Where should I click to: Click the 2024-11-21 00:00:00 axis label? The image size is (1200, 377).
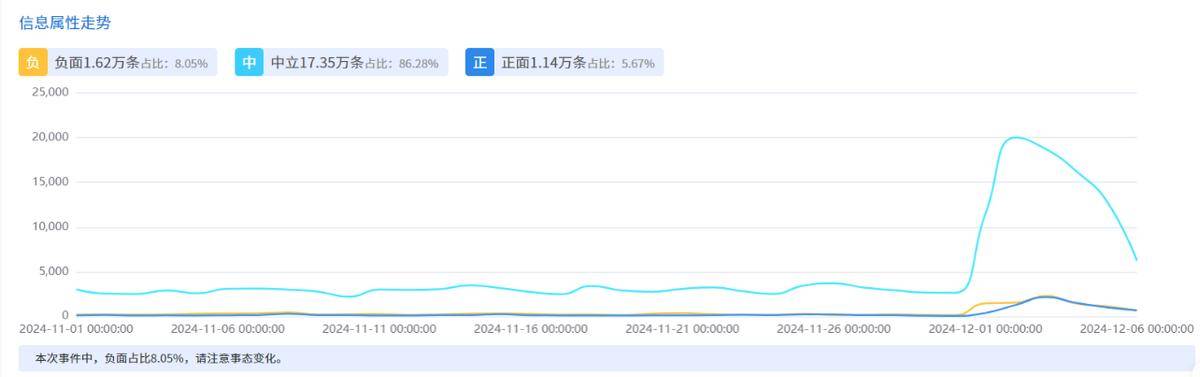click(x=682, y=327)
